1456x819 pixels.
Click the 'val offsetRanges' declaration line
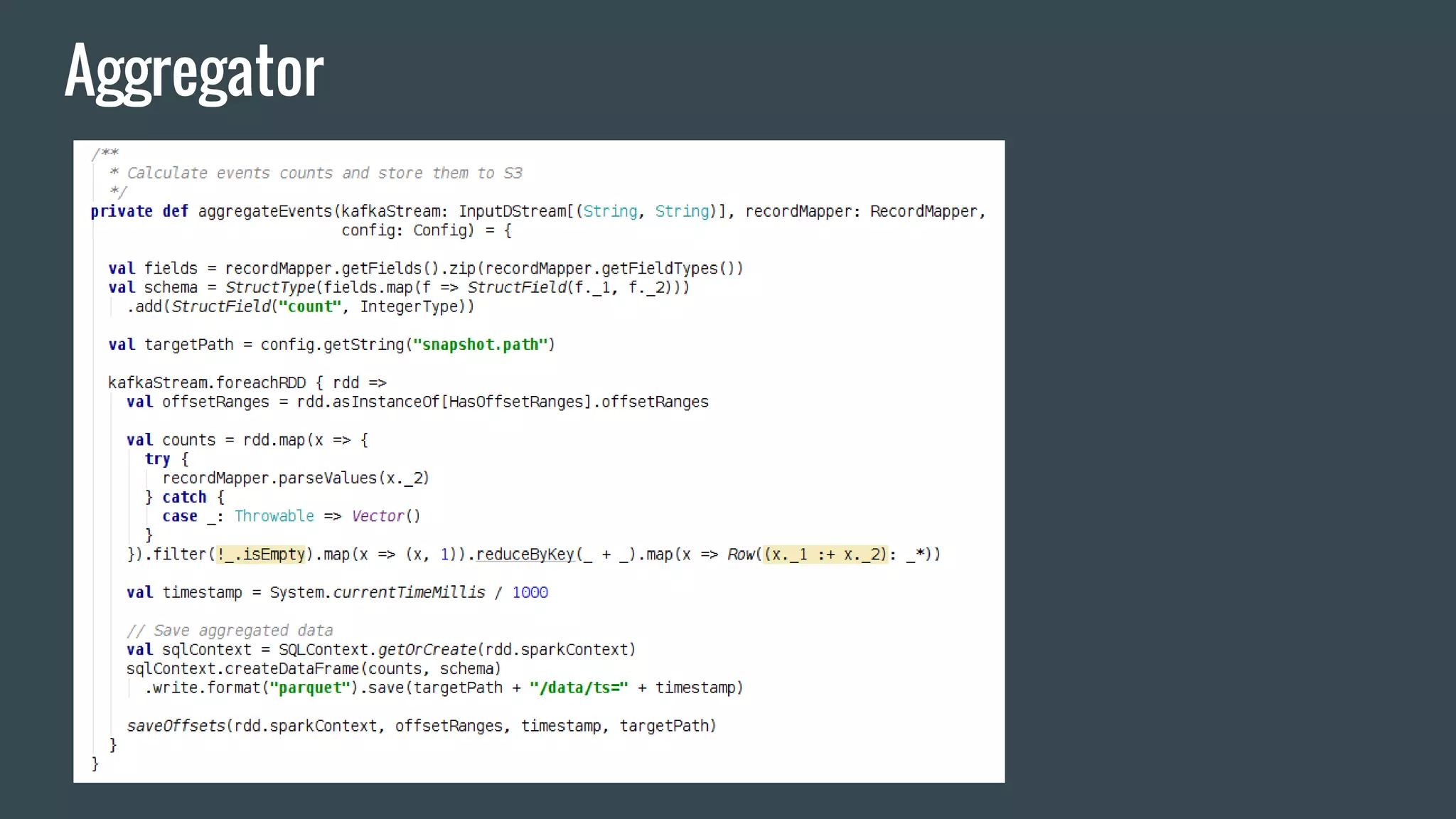coord(417,402)
